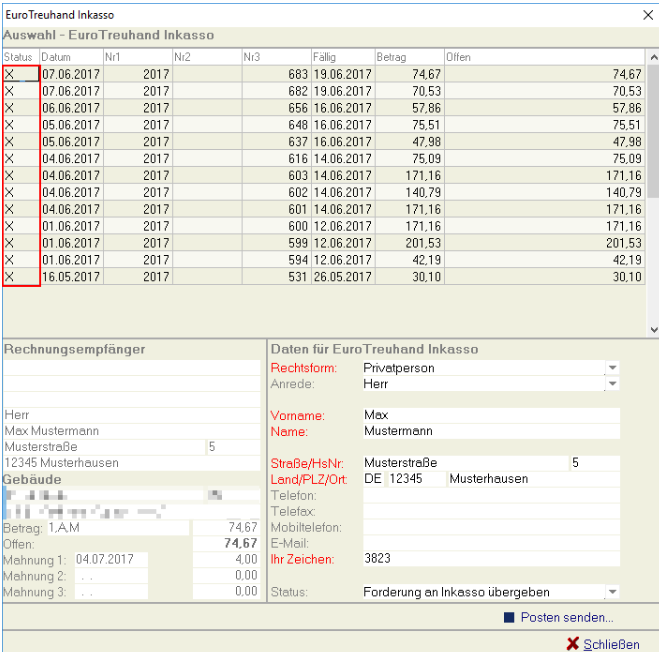
Task: Click Nr3 cell 602
Action: coord(277,193)
